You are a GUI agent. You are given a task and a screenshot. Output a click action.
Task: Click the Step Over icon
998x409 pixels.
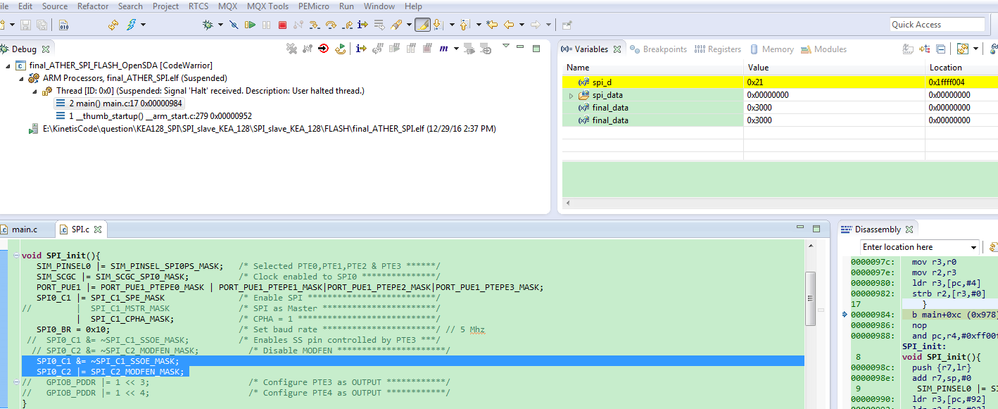click(x=331, y=25)
